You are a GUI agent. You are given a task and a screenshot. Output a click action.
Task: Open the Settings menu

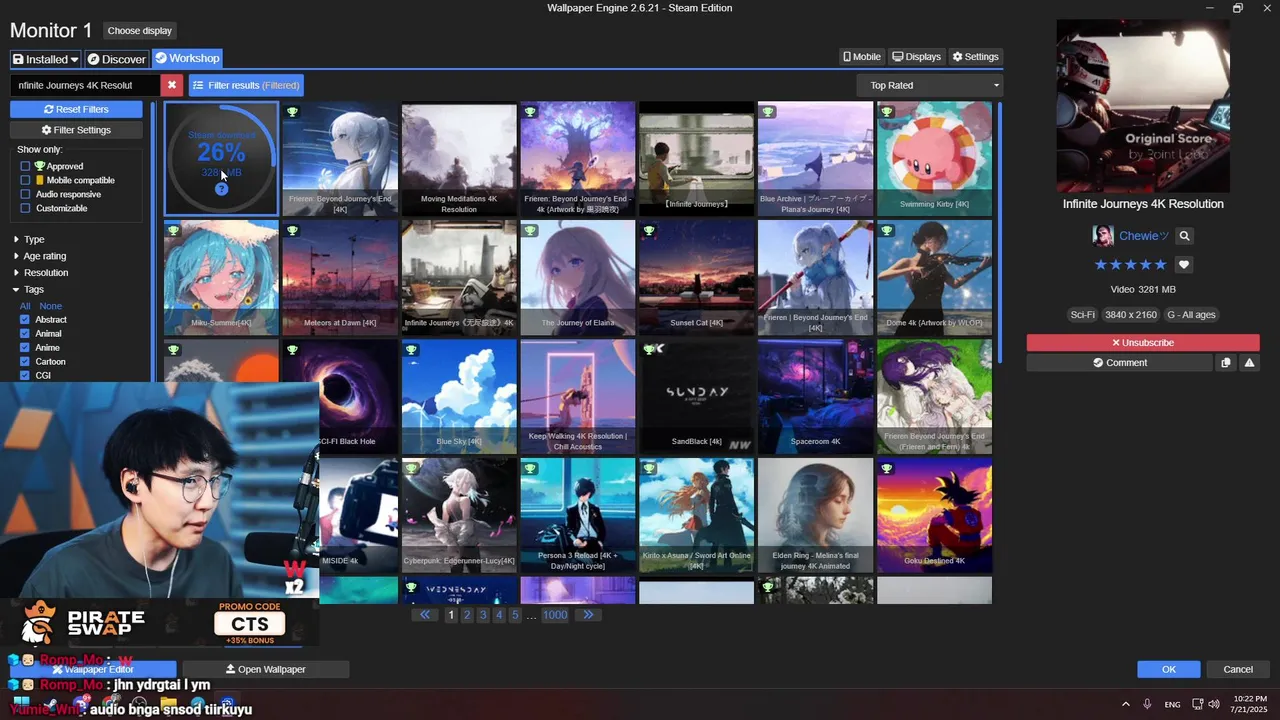coord(975,57)
